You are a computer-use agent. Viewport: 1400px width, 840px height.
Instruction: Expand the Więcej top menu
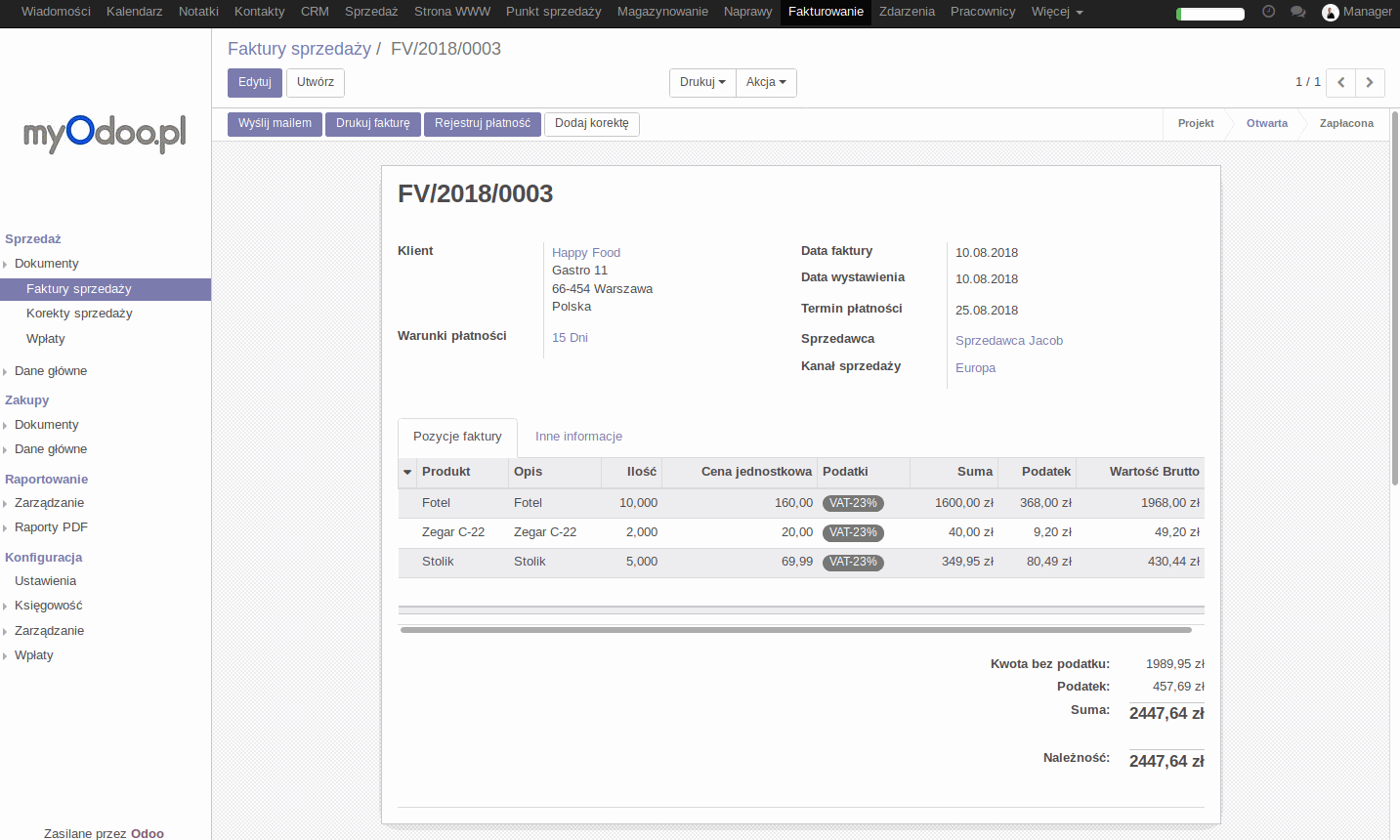pyautogui.click(x=1057, y=12)
